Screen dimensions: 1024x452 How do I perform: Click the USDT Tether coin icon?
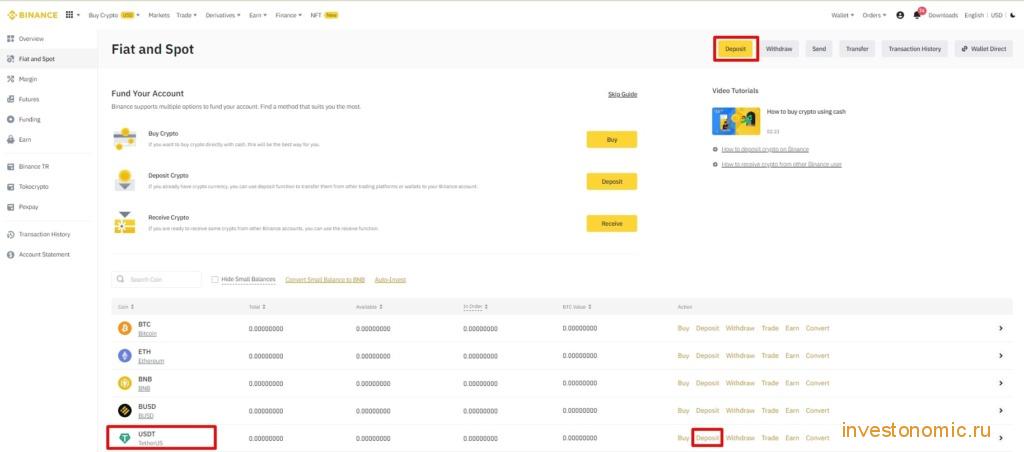124,438
